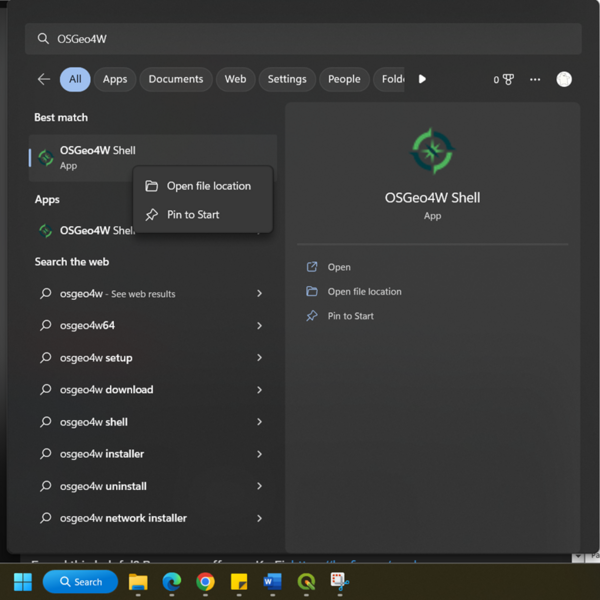This screenshot has width=600, height=600.
Task: Select the Apps filter tab
Action: (115, 79)
